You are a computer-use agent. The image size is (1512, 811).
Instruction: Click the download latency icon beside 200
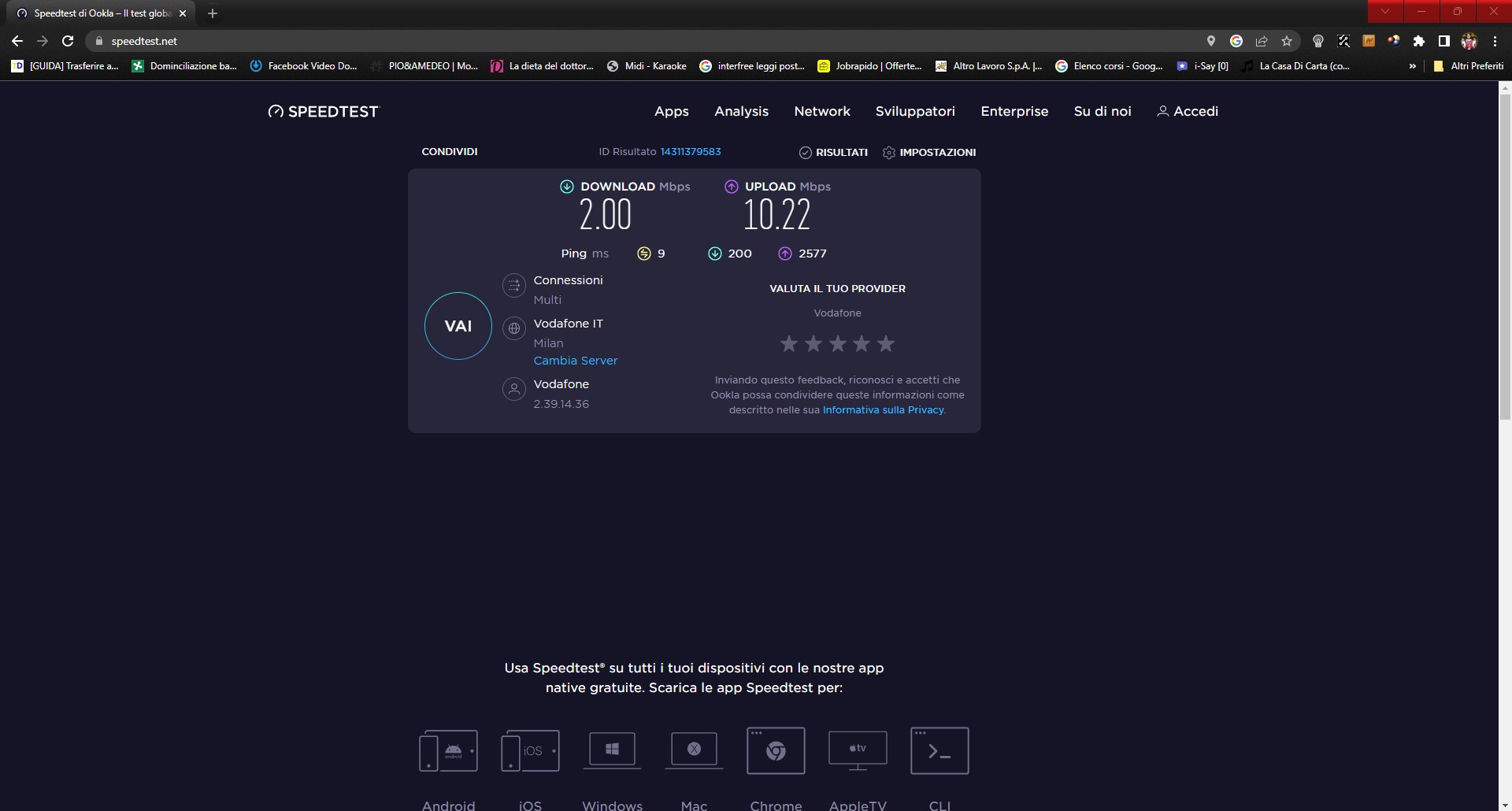pos(714,254)
